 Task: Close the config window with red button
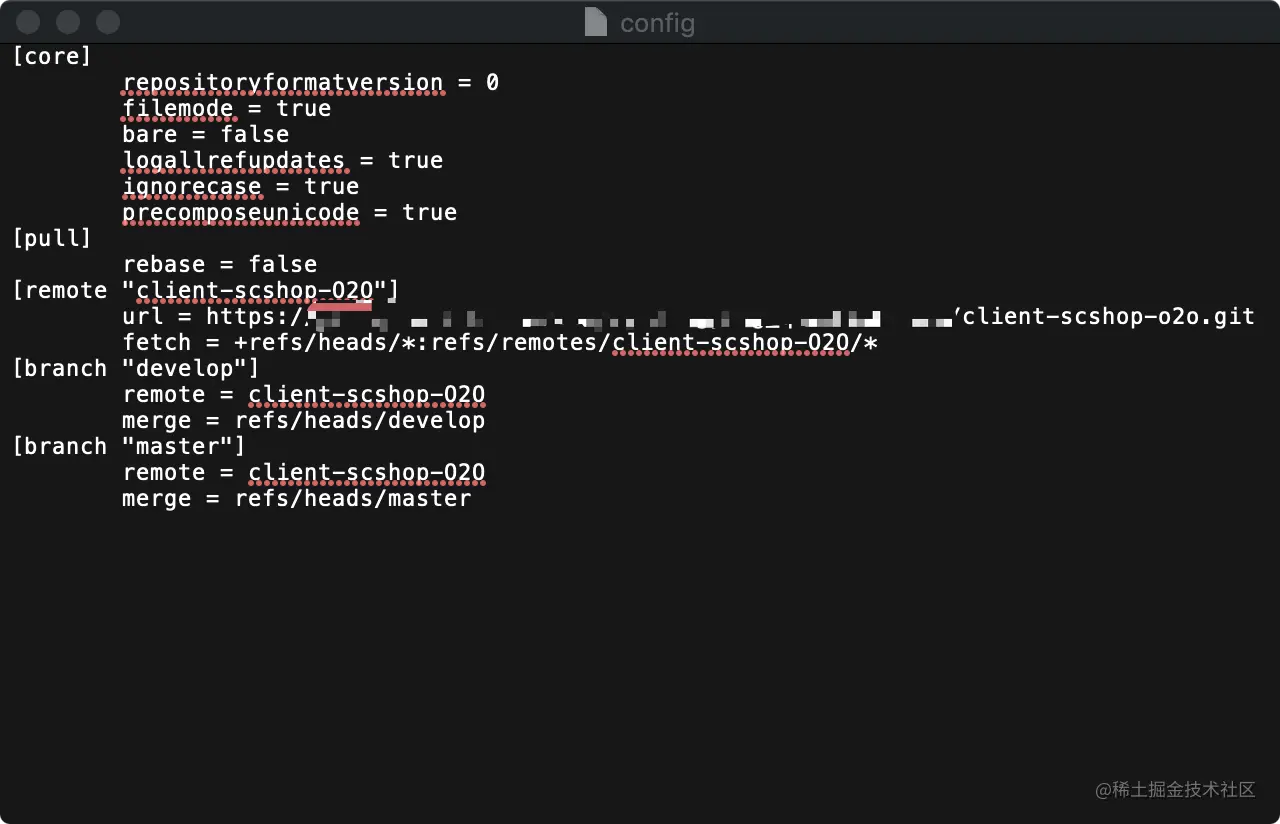(29, 22)
